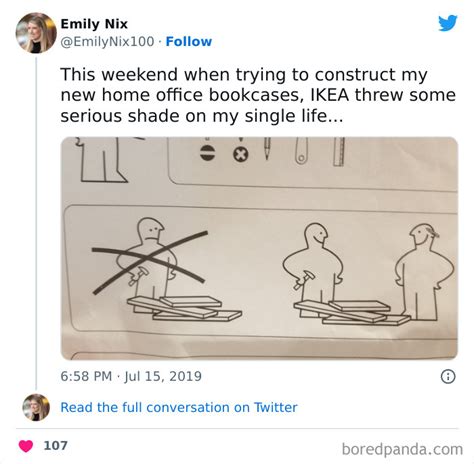Click the figure with a pencil behind its ear
Viewport: 474px width, 464px height.
pos(424,272)
